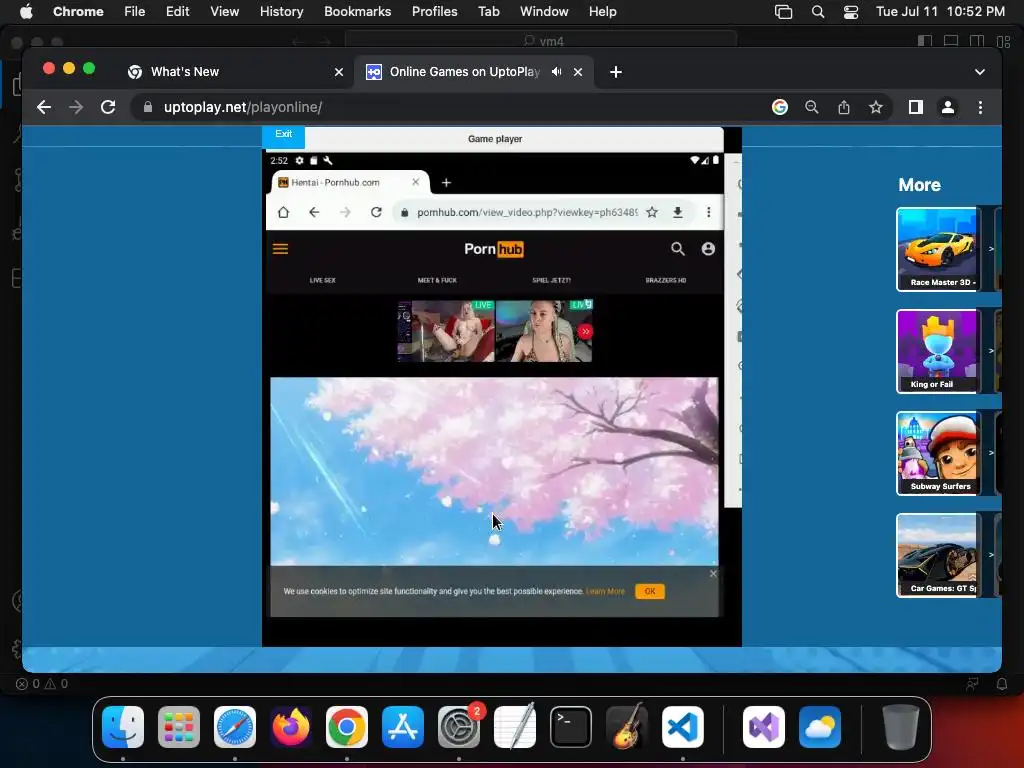This screenshot has height=768, width=1024.
Task: Click arrow next to Race Master 3D card
Action: pyautogui.click(x=991, y=249)
